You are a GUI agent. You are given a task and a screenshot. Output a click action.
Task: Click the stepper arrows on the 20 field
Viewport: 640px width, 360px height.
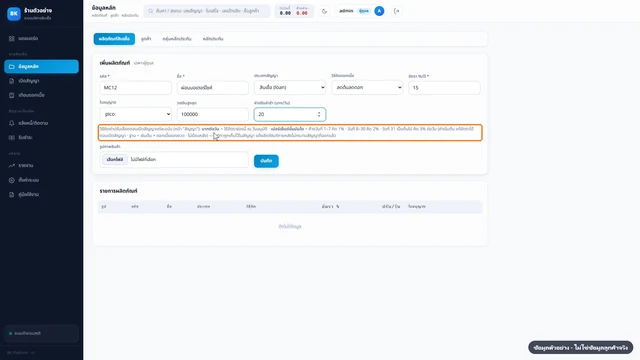click(x=319, y=114)
